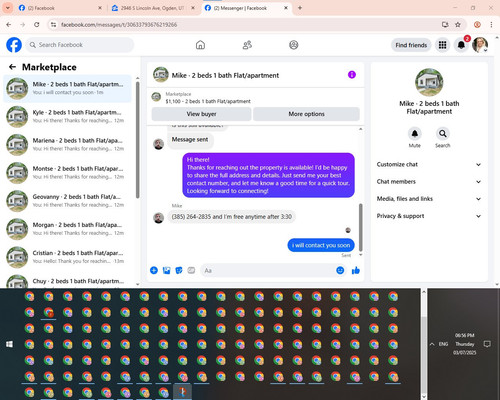The width and height of the screenshot is (500, 400).
Task: Open conversation information purple icon
Action: 352,75
